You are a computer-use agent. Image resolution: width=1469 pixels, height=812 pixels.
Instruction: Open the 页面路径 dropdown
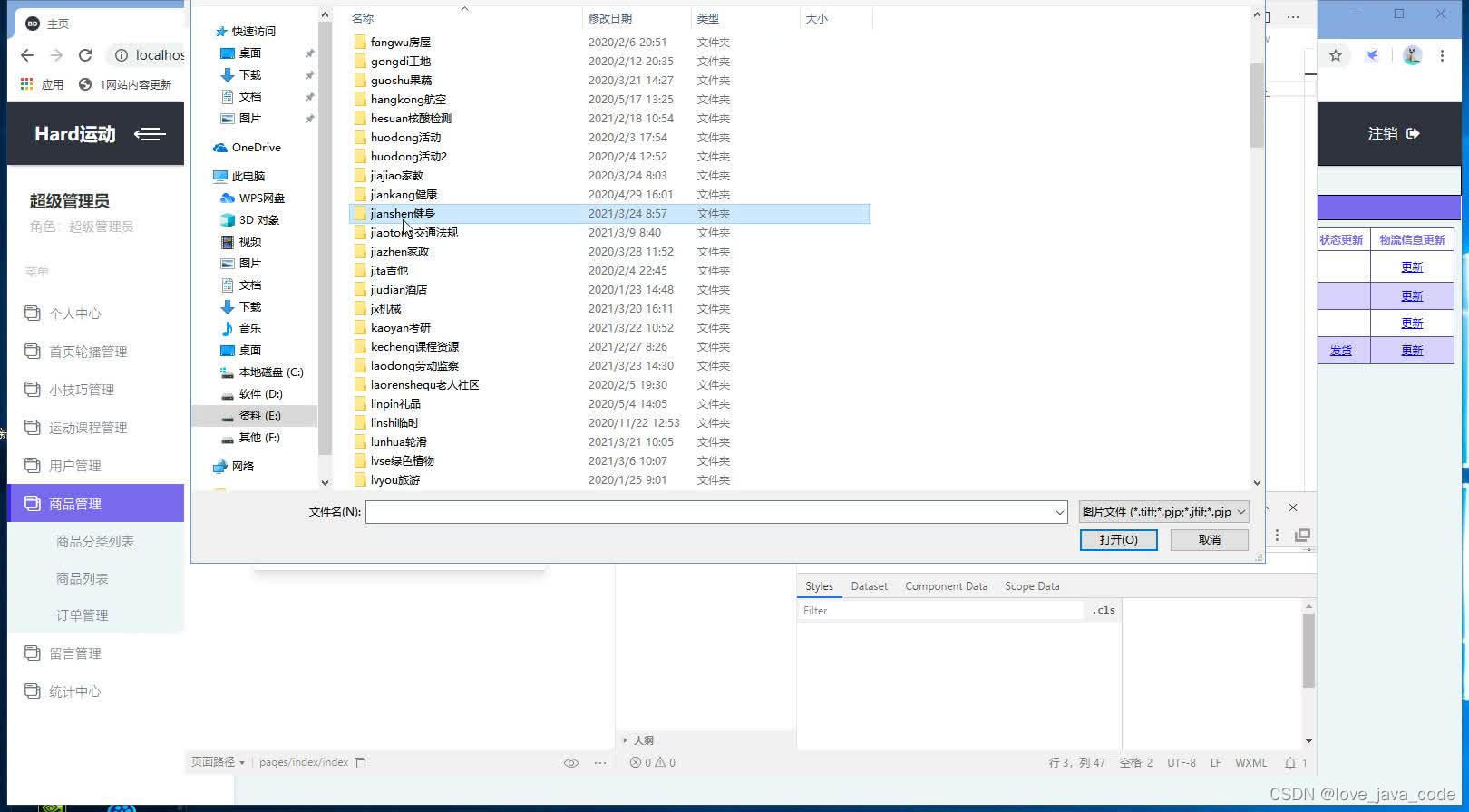point(218,763)
